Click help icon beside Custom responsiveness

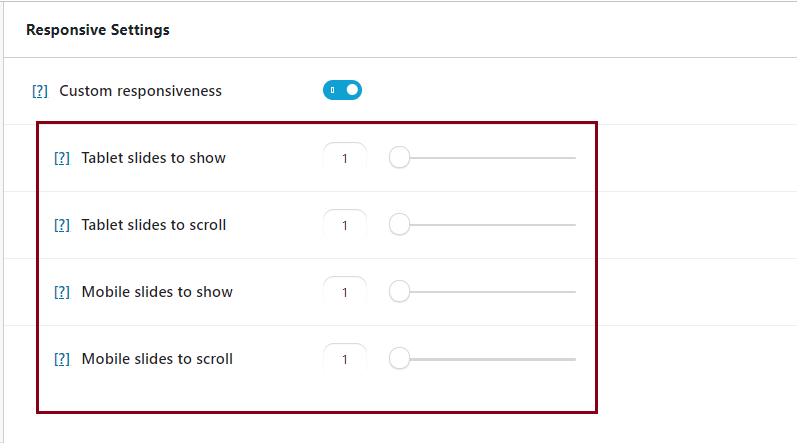(x=40, y=91)
